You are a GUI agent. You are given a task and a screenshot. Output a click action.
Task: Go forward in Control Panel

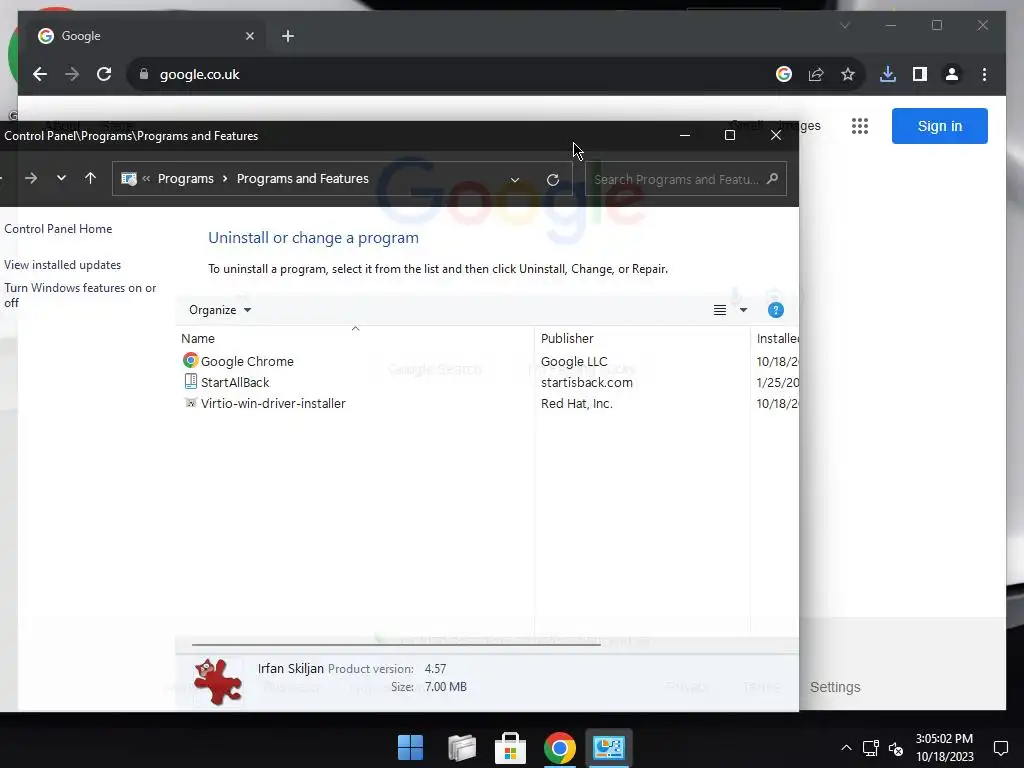[31, 178]
